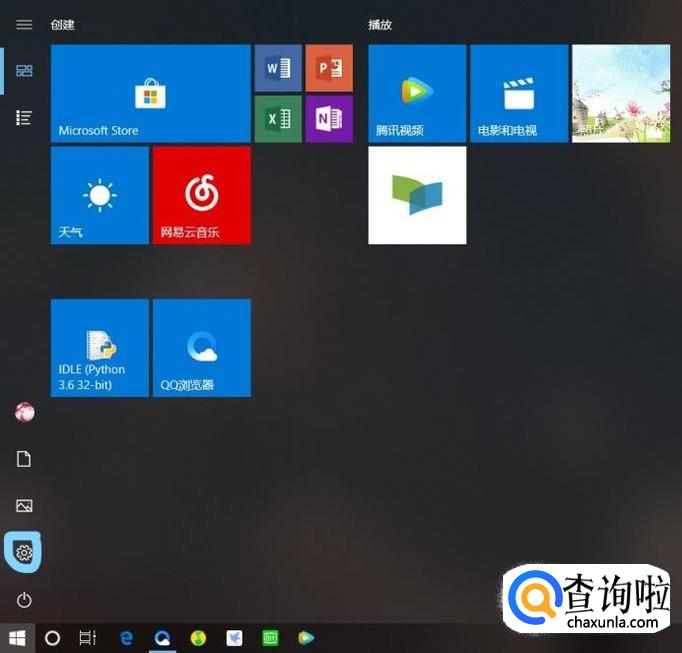Screen dimensions: 682x653
Task: Show pinned tiles view
Action: tap(24, 71)
